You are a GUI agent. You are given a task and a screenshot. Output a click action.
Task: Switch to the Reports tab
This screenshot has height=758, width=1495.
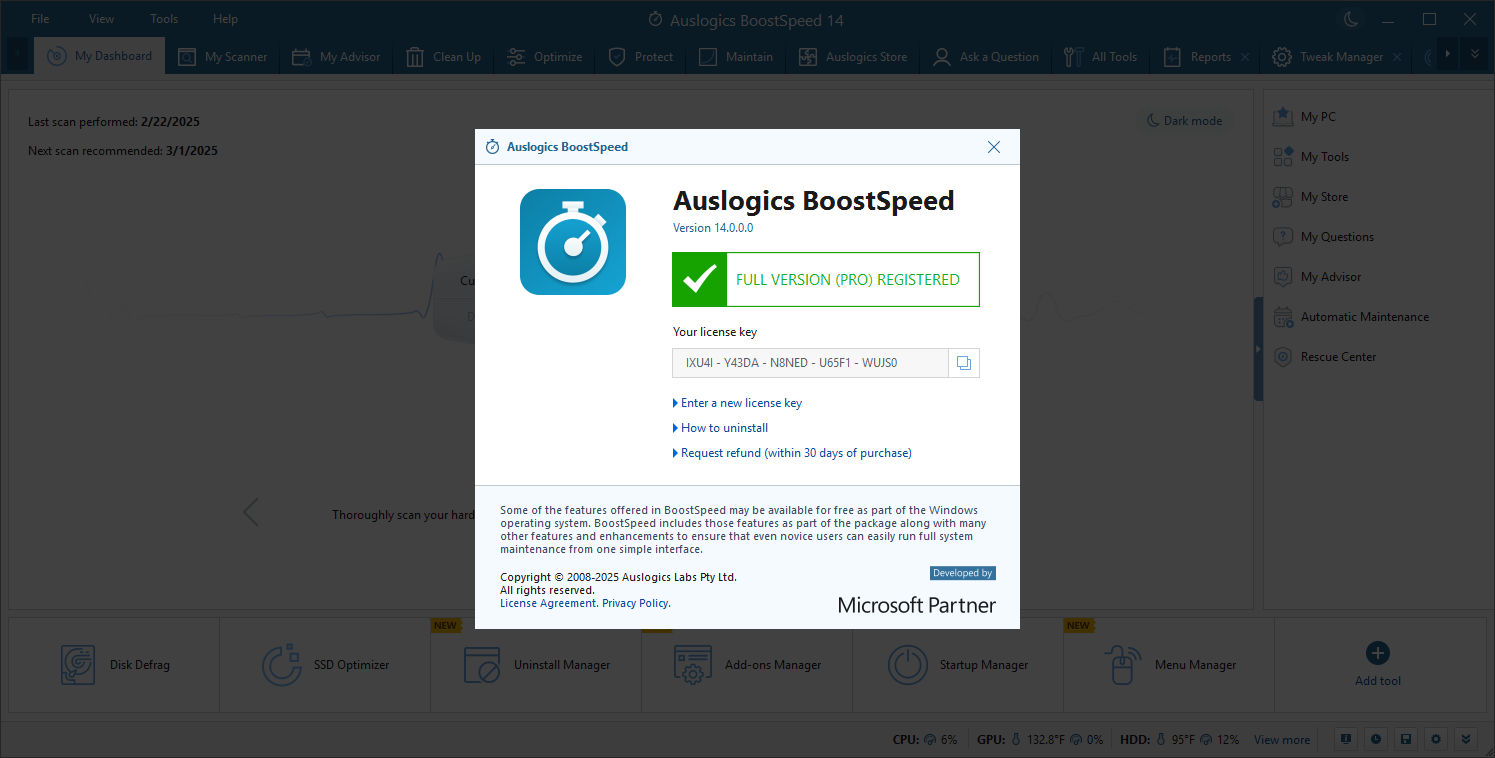(1197, 57)
